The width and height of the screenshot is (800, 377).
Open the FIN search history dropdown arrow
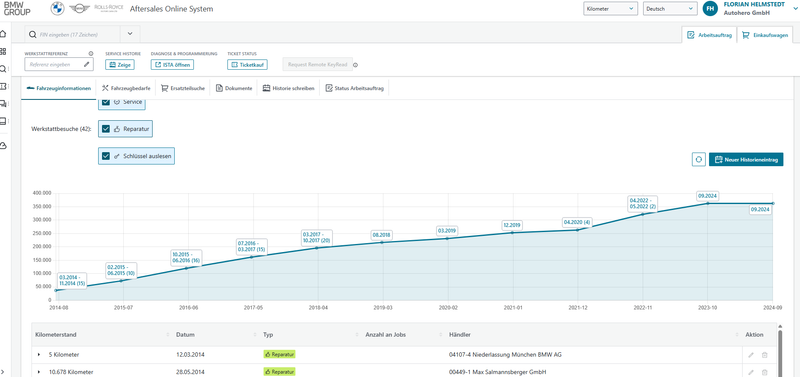[x=130, y=34]
